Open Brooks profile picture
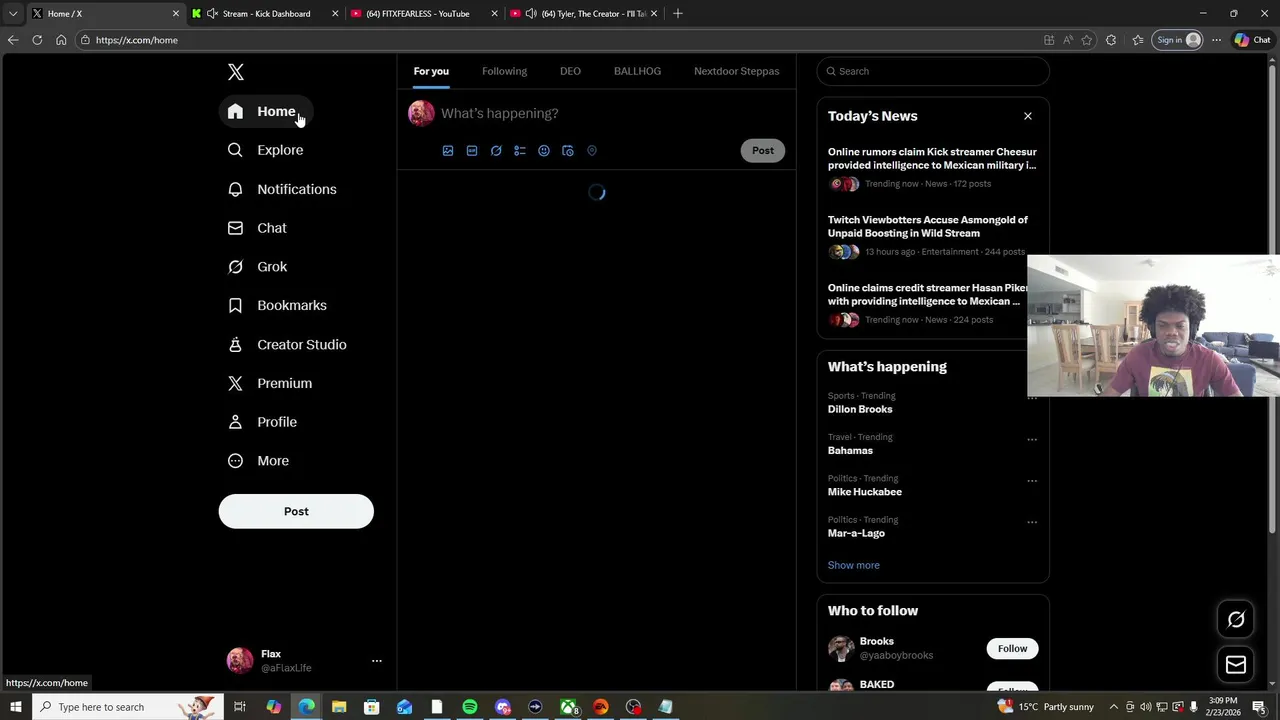This screenshot has height=720, width=1280. tap(841, 648)
